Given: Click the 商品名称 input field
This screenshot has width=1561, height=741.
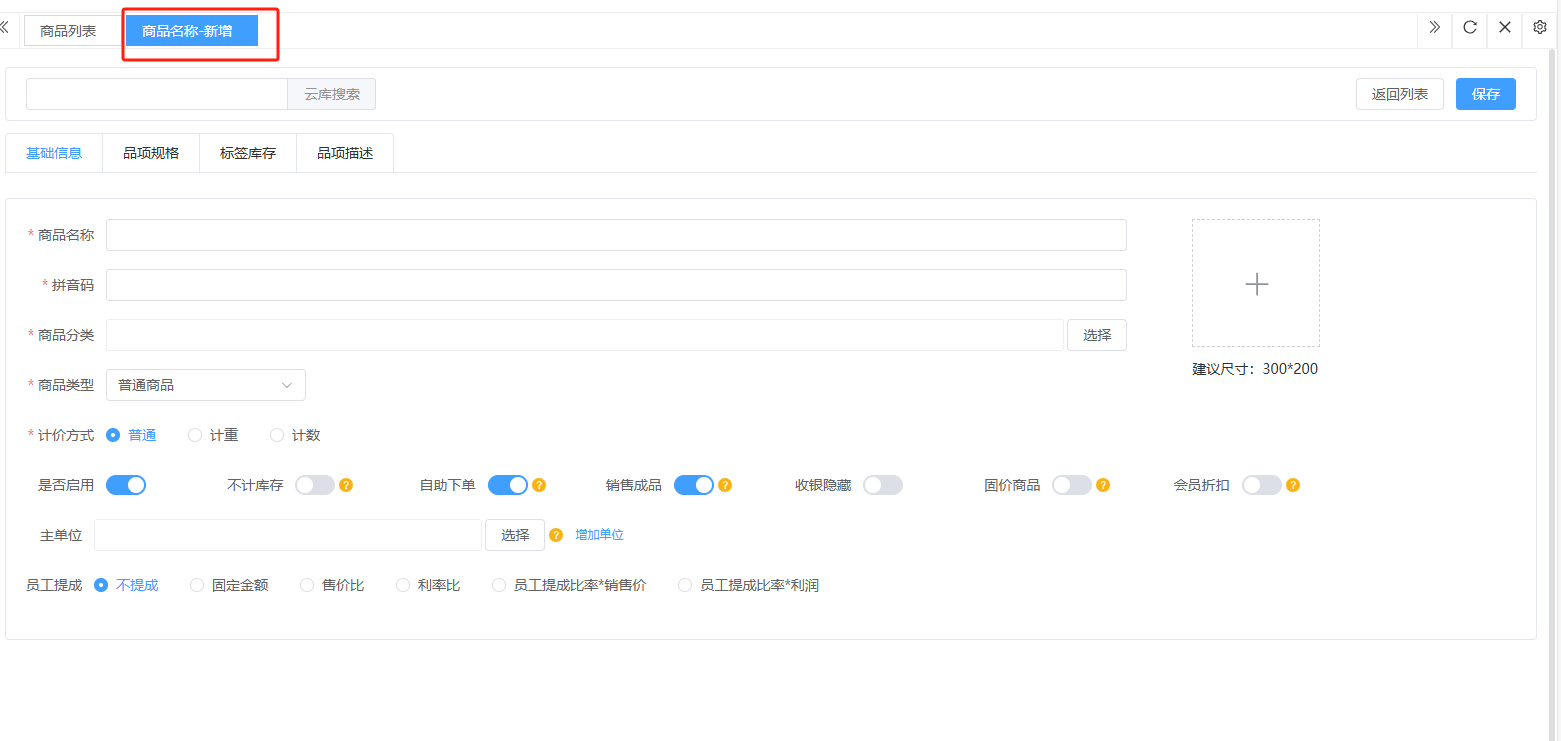Looking at the screenshot, I should 616,235.
